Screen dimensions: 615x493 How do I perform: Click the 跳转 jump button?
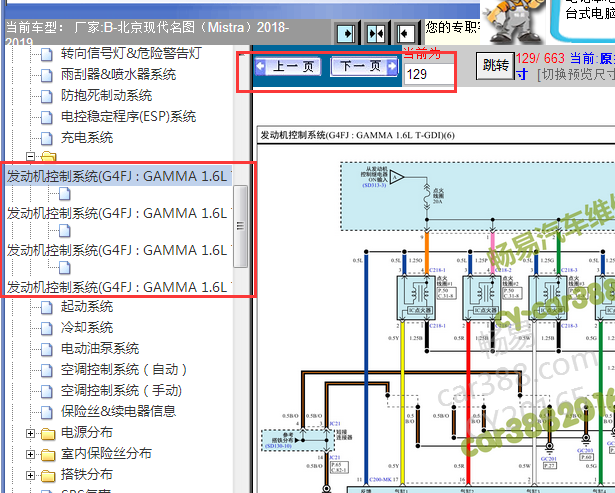[x=495, y=65]
